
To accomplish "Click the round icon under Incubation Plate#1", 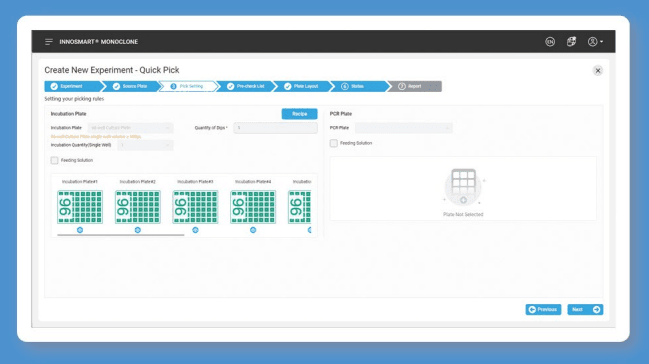I will (80, 230).
